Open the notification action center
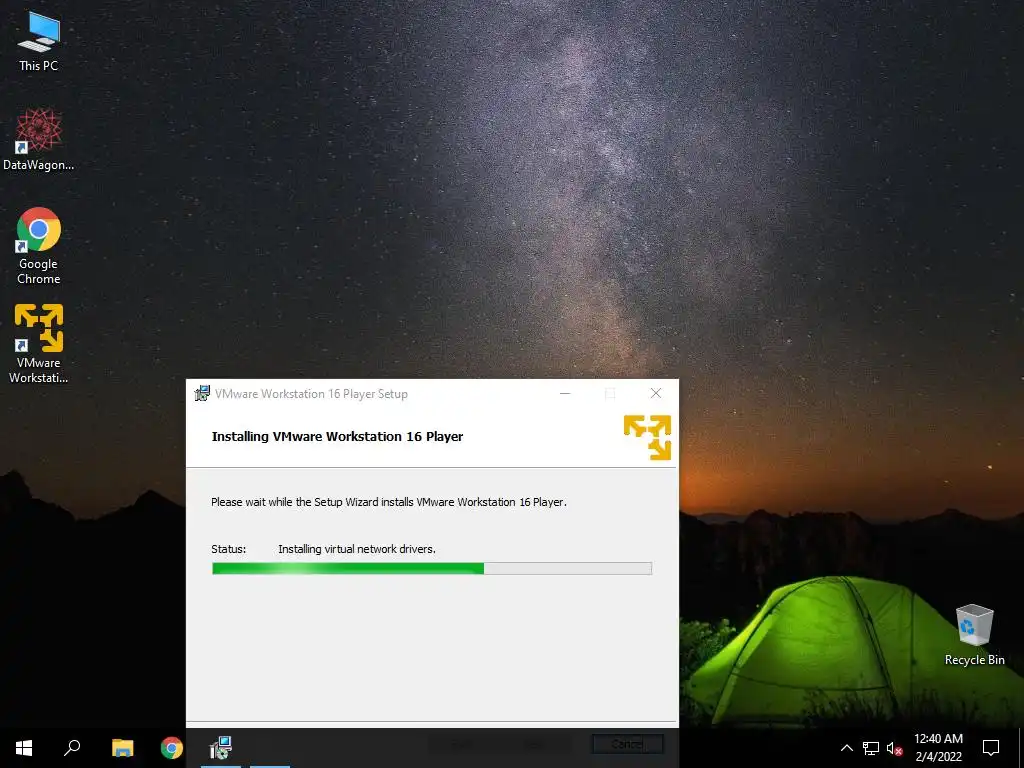This screenshot has height=768, width=1024. coord(991,748)
